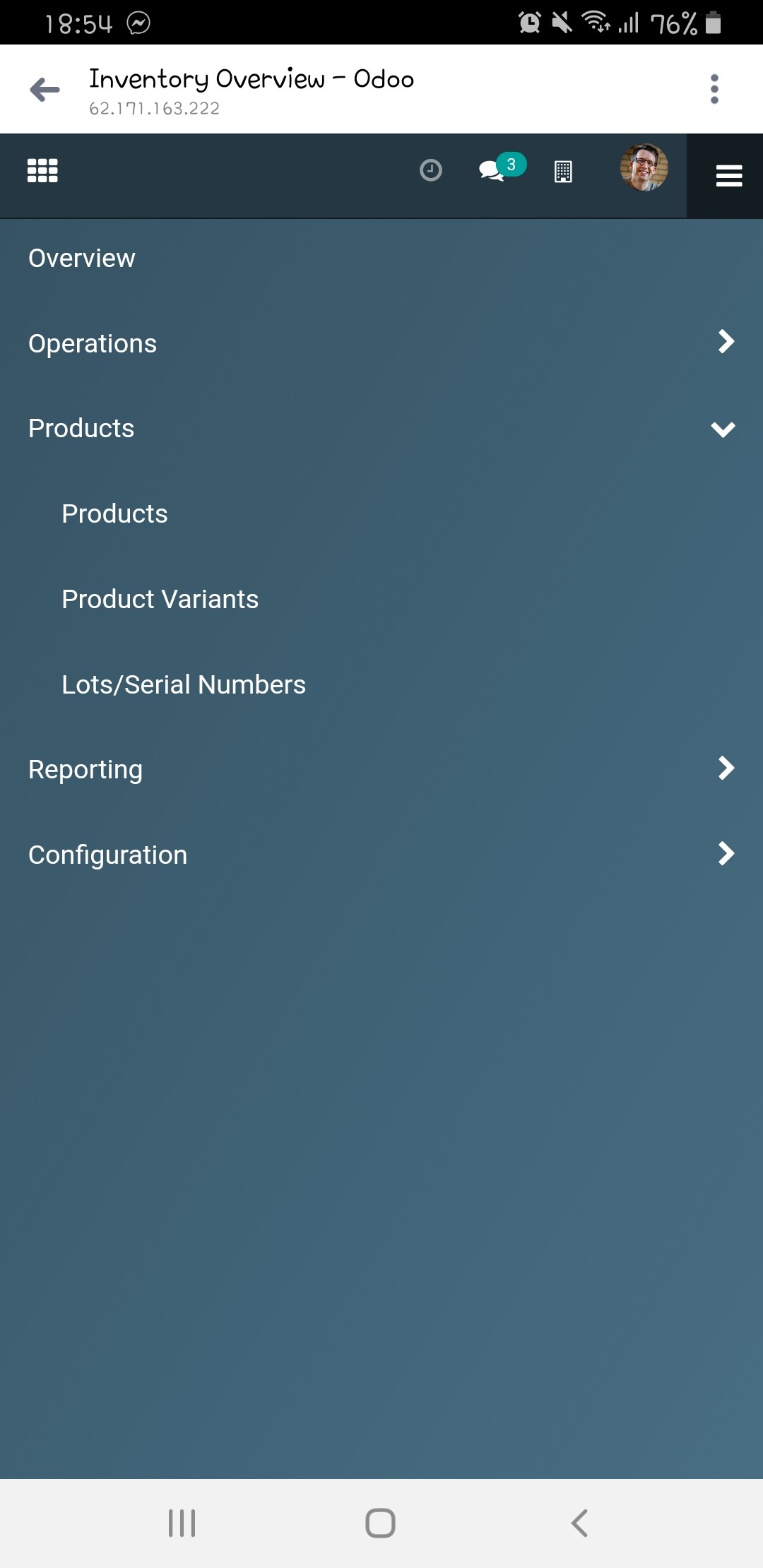Viewport: 763px width, 1568px height.
Task: Open the apps grid home menu
Action: click(x=42, y=171)
